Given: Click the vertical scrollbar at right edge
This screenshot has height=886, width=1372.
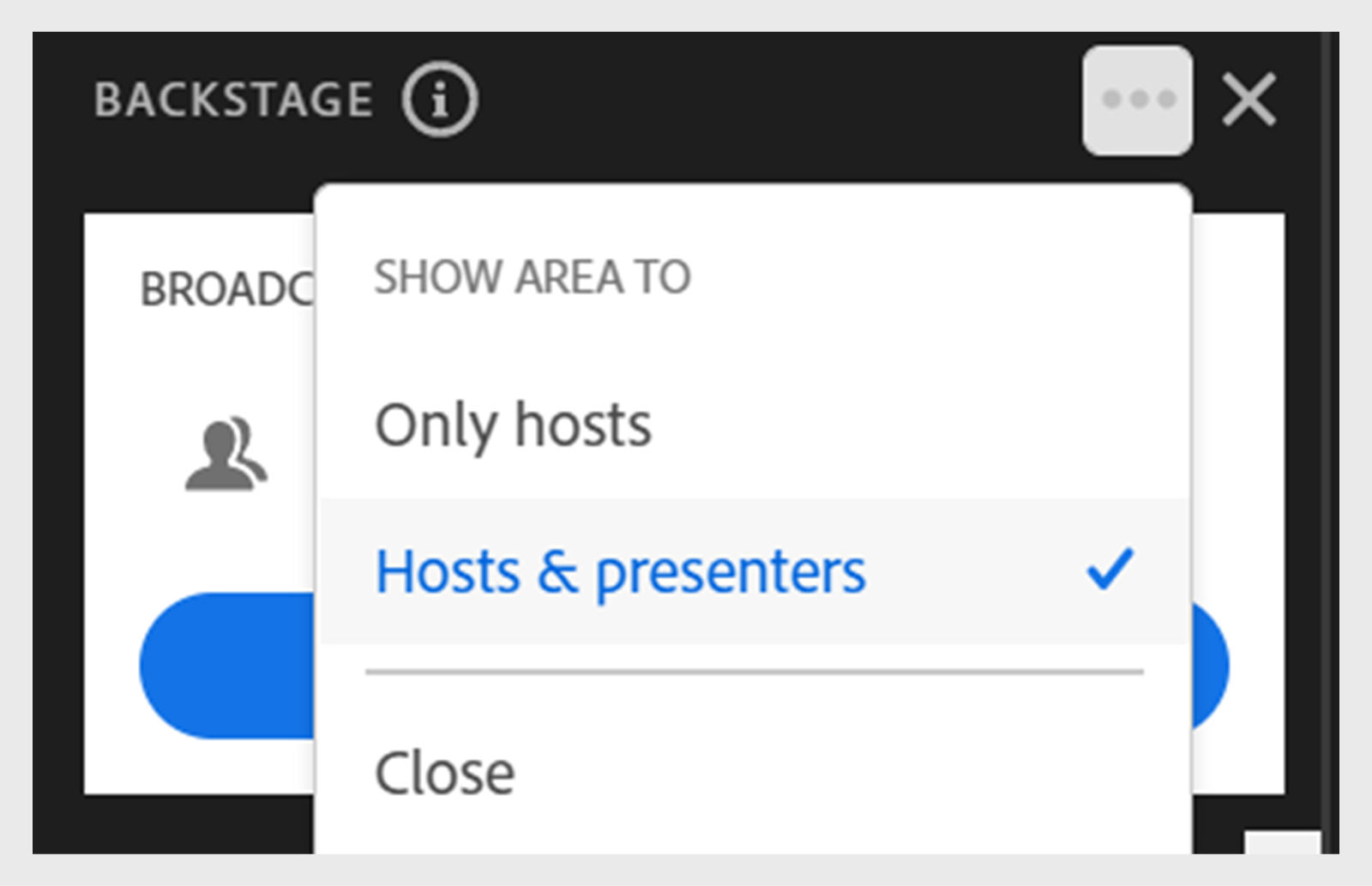Looking at the screenshot, I should [1328, 429].
